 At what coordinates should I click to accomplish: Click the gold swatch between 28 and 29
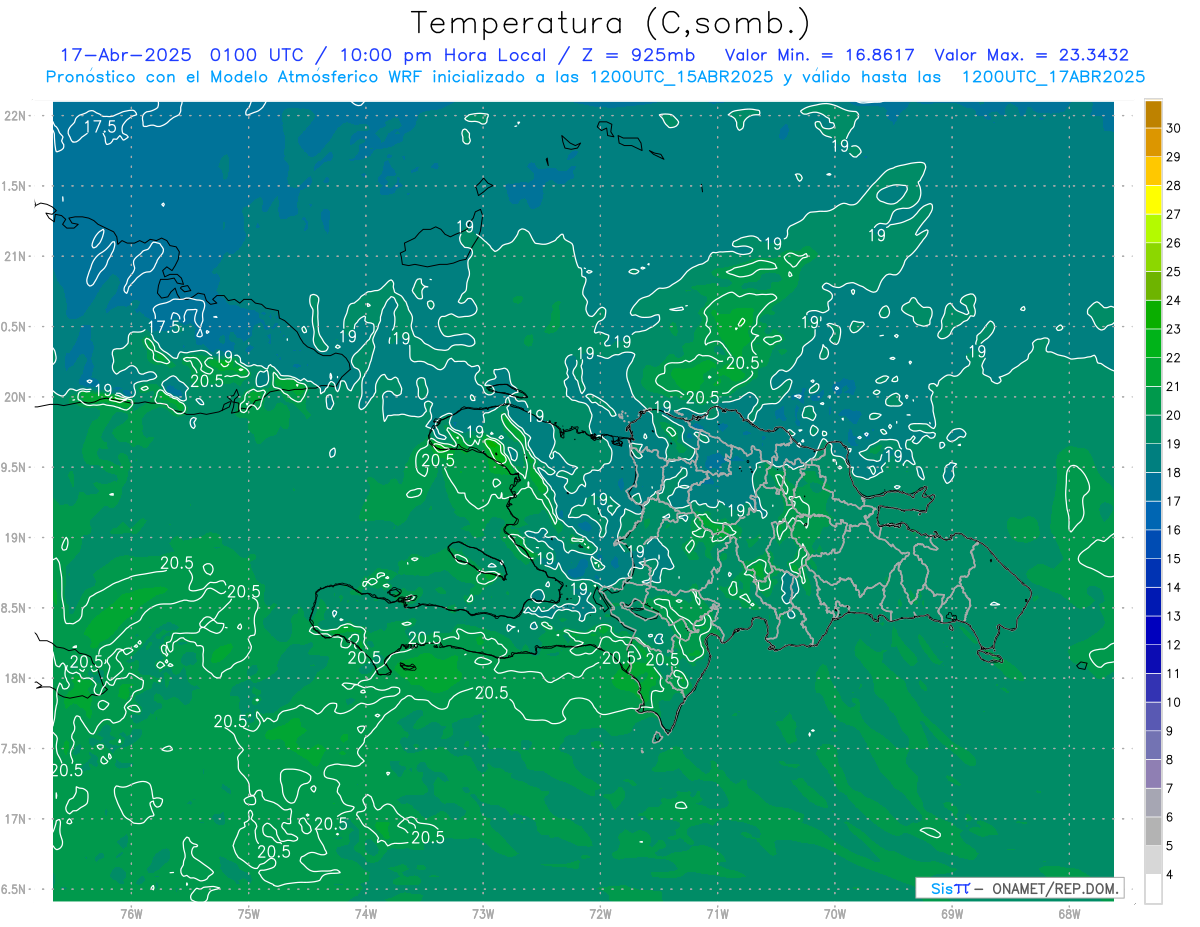click(1153, 172)
